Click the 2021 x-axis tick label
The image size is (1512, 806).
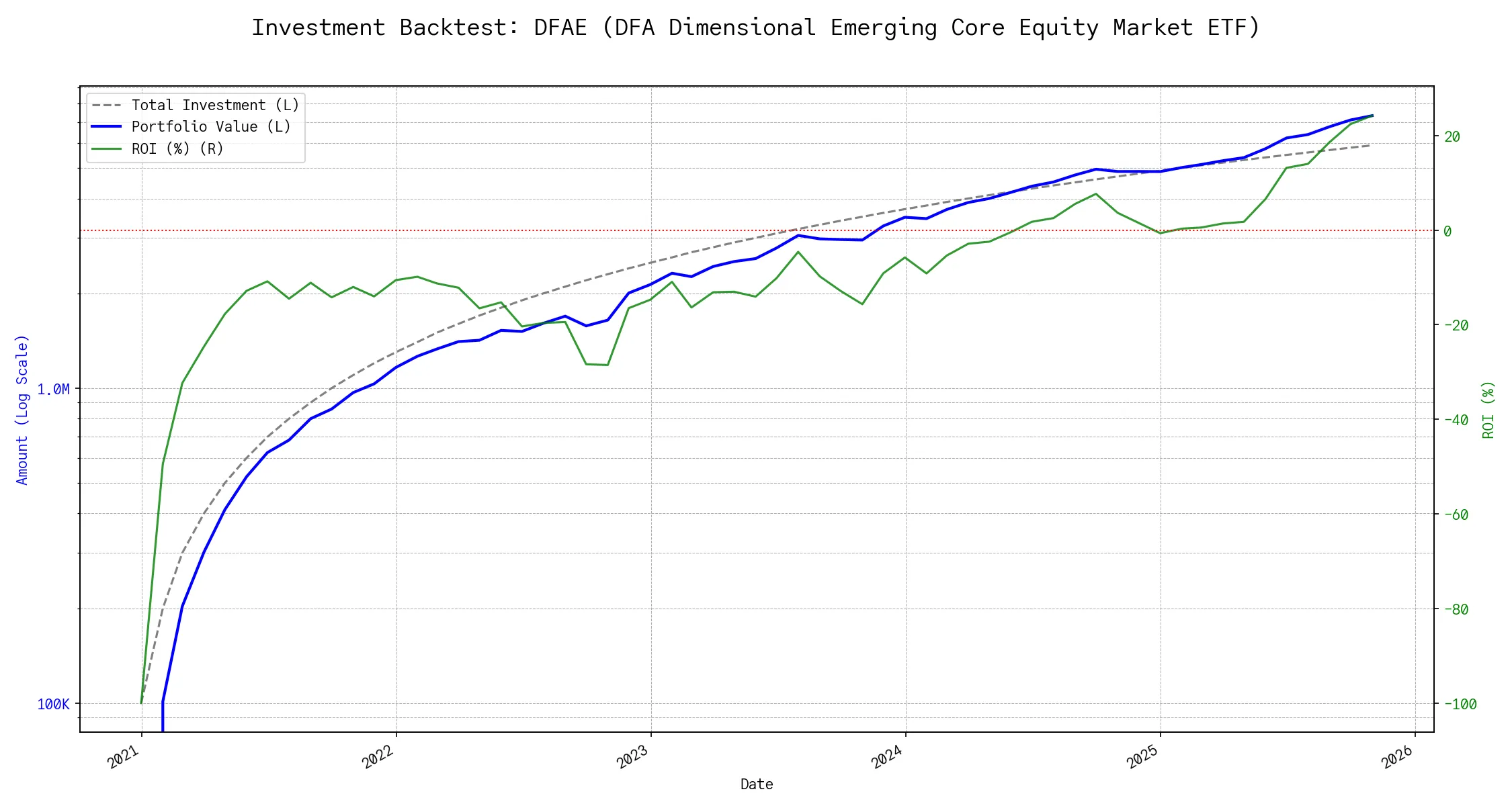124,757
